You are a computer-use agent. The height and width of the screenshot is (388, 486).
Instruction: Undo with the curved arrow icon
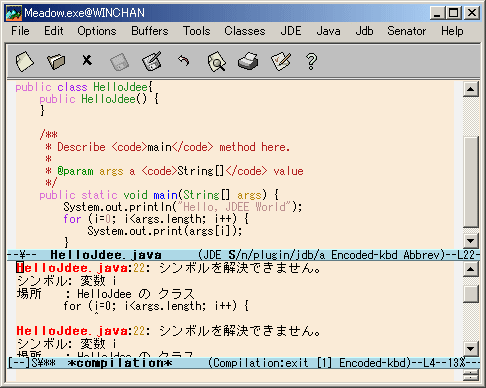click(183, 61)
